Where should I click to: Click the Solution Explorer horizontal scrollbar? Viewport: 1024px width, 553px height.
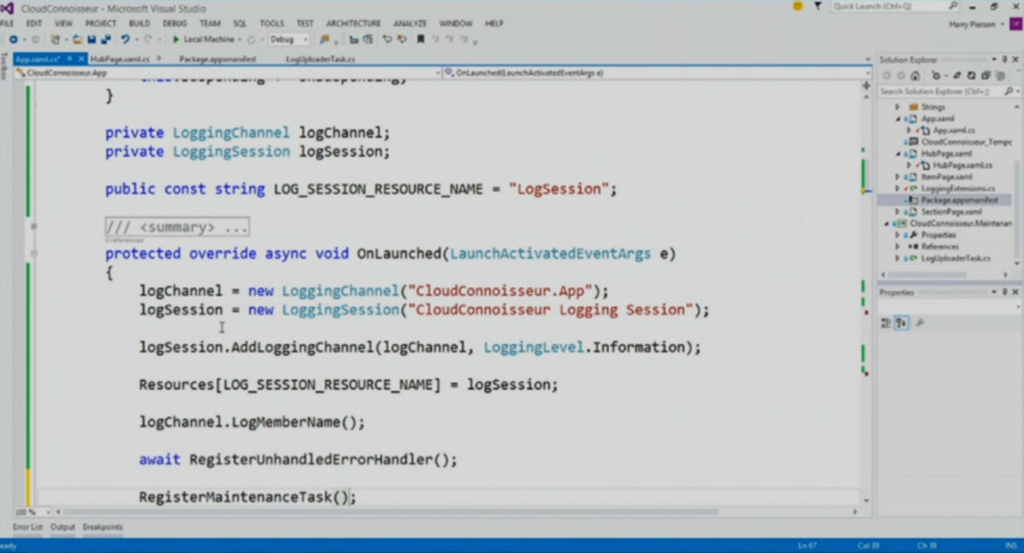927,275
